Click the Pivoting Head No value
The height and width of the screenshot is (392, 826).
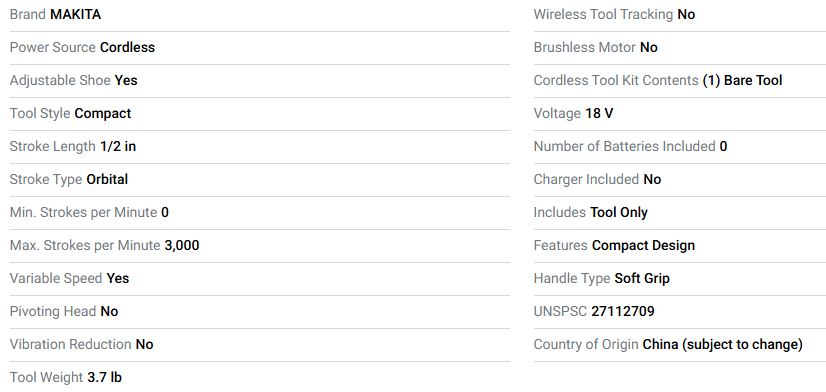pyautogui.click(x=109, y=312)
